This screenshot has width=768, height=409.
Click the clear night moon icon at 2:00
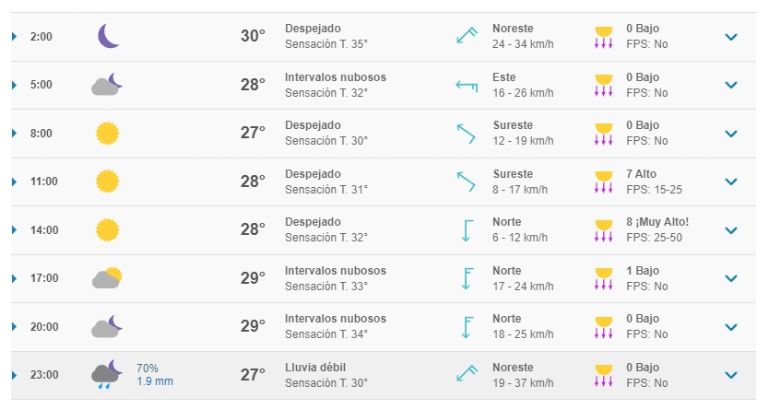[108, 36]
